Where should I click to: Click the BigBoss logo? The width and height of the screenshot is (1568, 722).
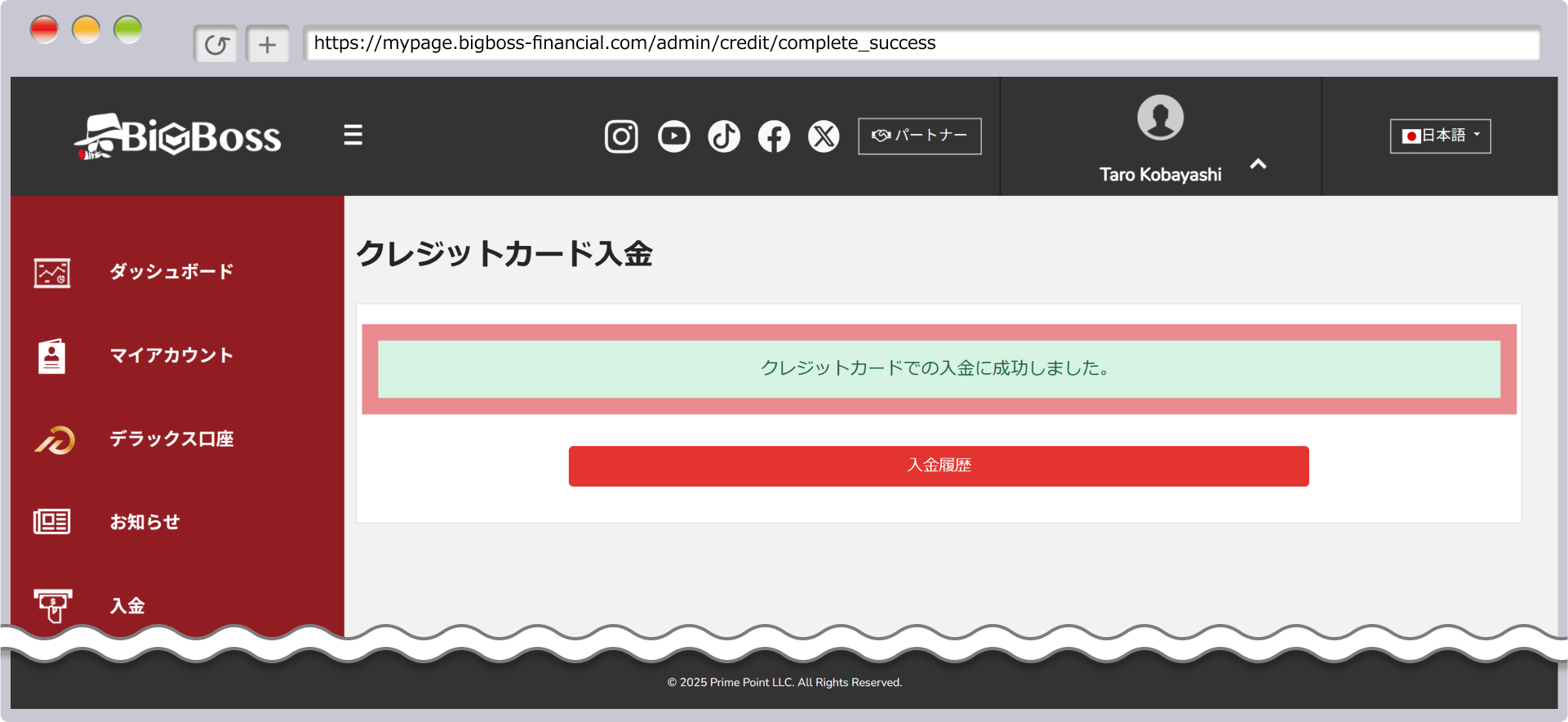tap(178, 136)
